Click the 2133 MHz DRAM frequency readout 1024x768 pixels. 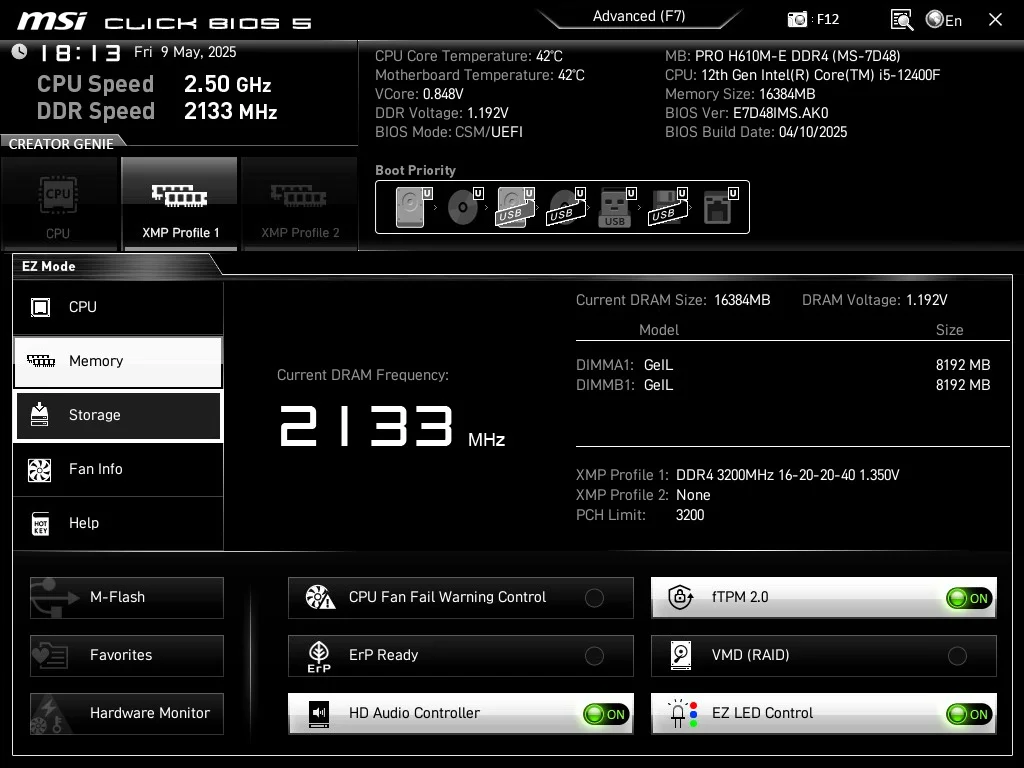392,426
